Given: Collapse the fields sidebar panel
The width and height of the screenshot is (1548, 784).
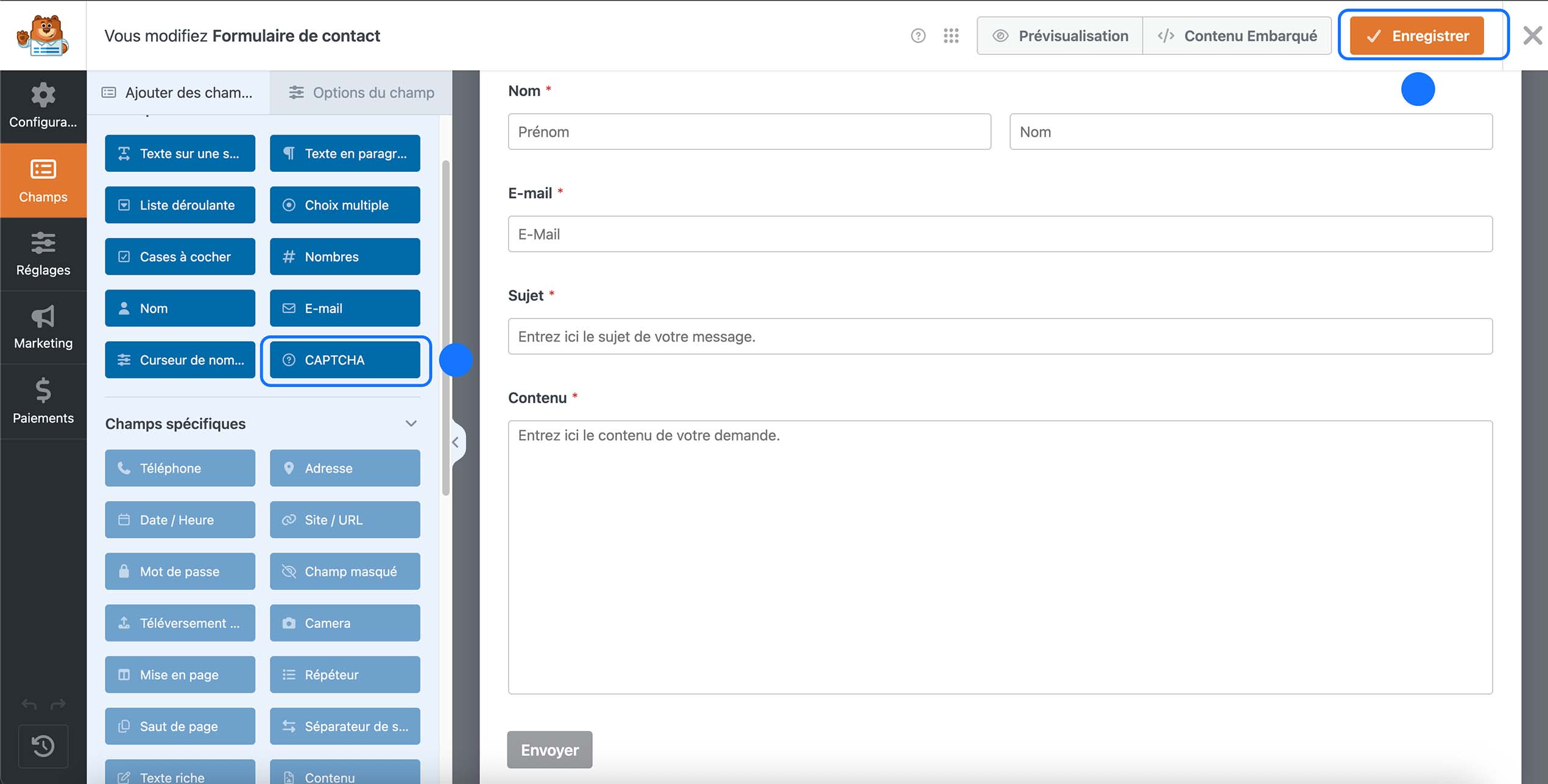Looking at the screenshot, I should pos(456,442).
